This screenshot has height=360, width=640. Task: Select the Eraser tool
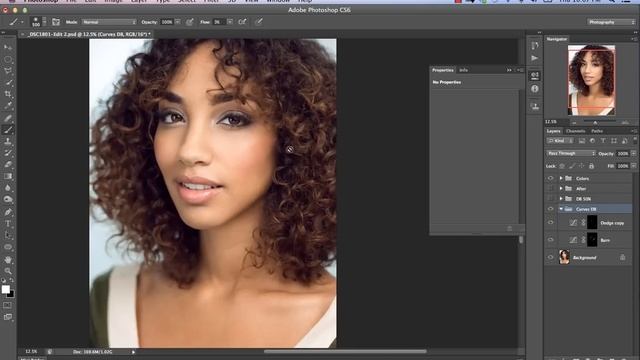coord(8,164)
